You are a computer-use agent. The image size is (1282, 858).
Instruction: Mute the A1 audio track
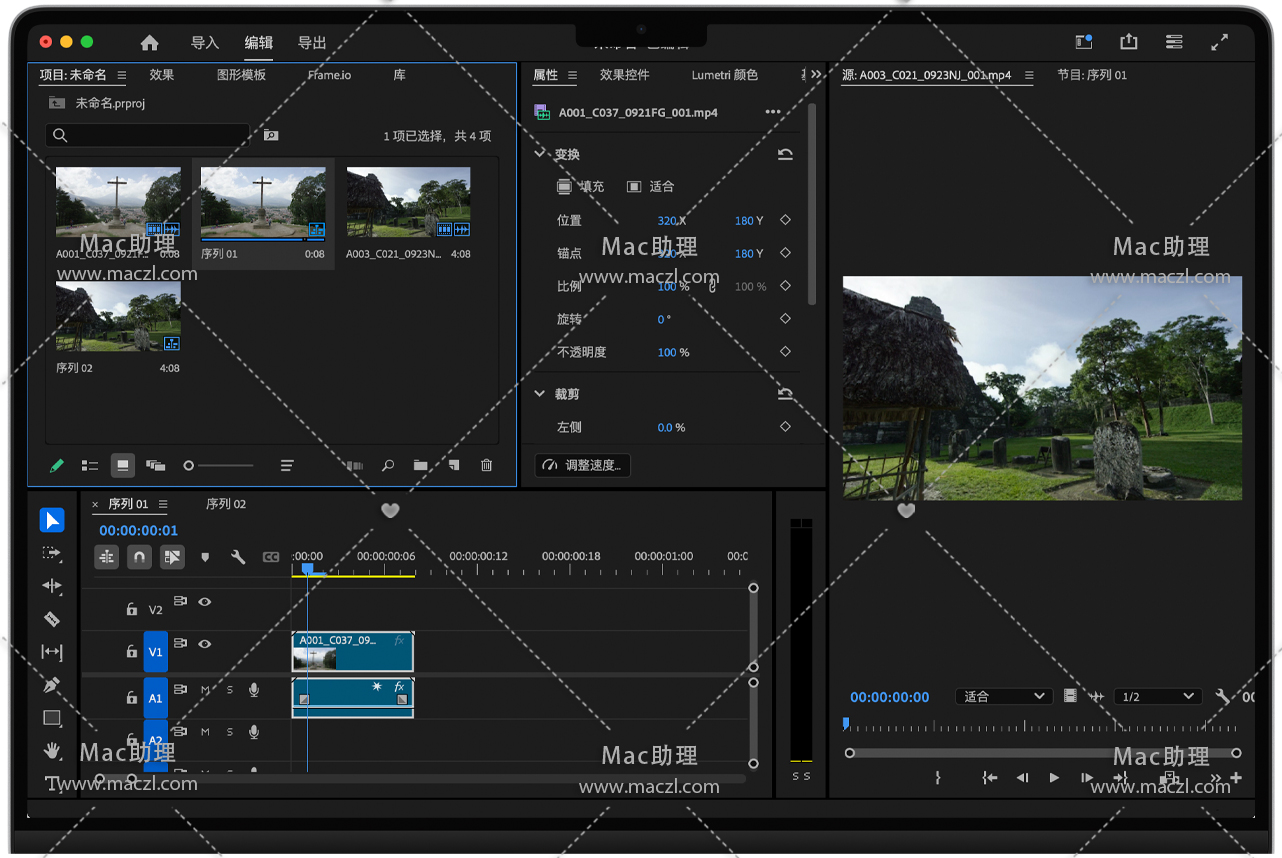click(x=205, y=690)
